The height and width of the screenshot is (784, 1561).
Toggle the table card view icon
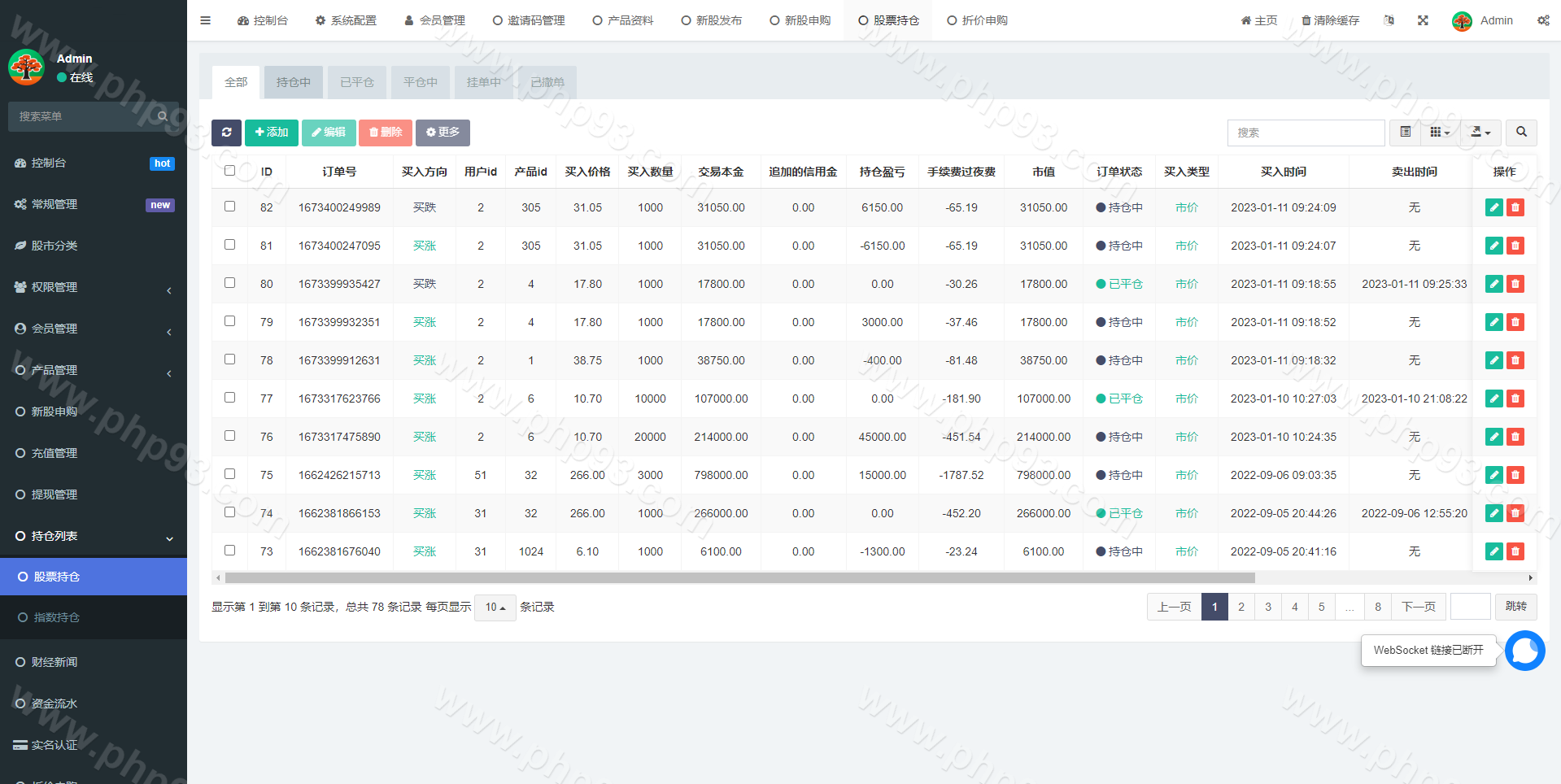pyautogui.click(x=1406, y=133)
